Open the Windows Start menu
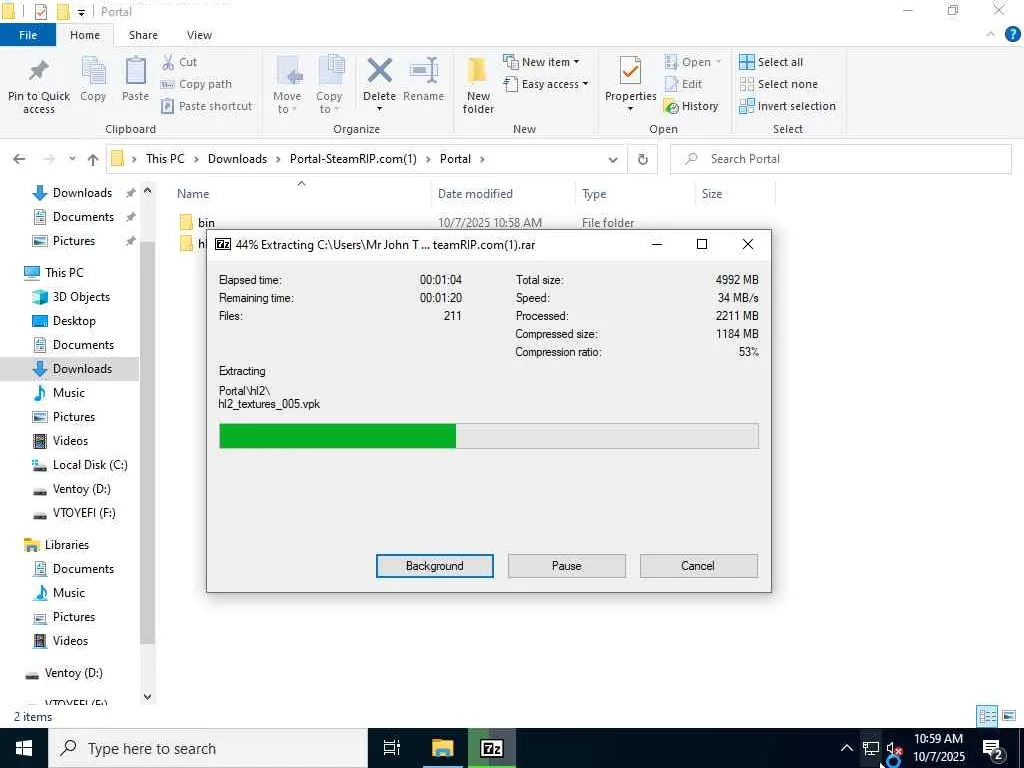The image size is (1024, 768). coord(24,748)
